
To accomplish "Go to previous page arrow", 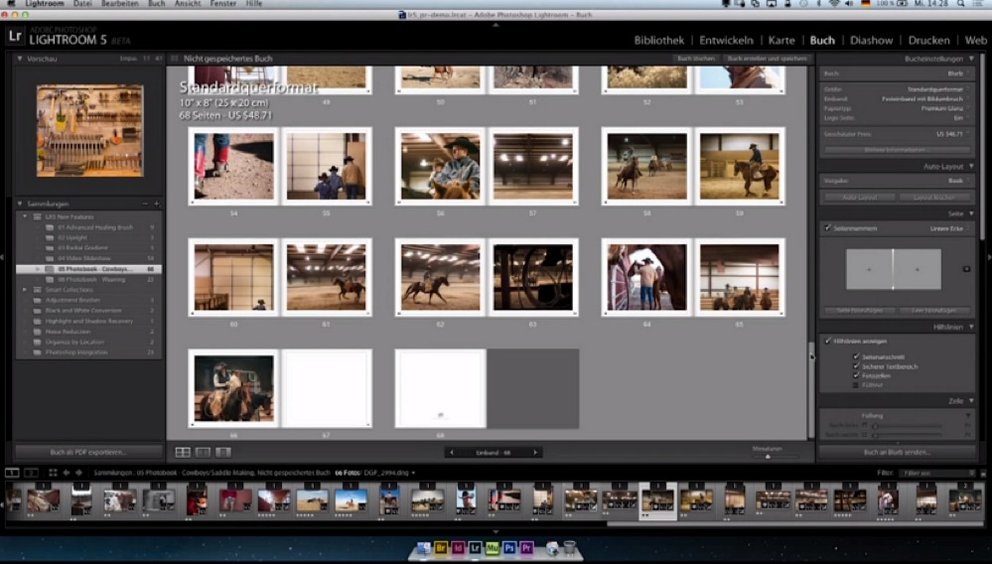I will (451, 453).
